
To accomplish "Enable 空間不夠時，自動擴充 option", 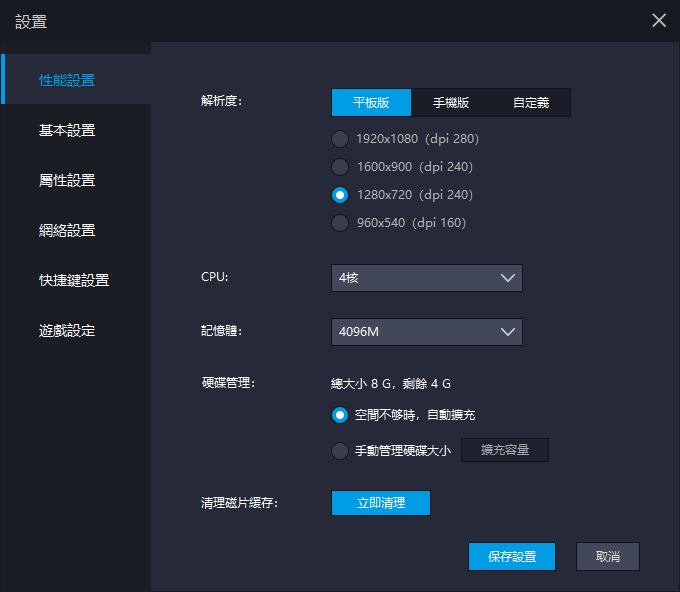I will click(340, 414).
